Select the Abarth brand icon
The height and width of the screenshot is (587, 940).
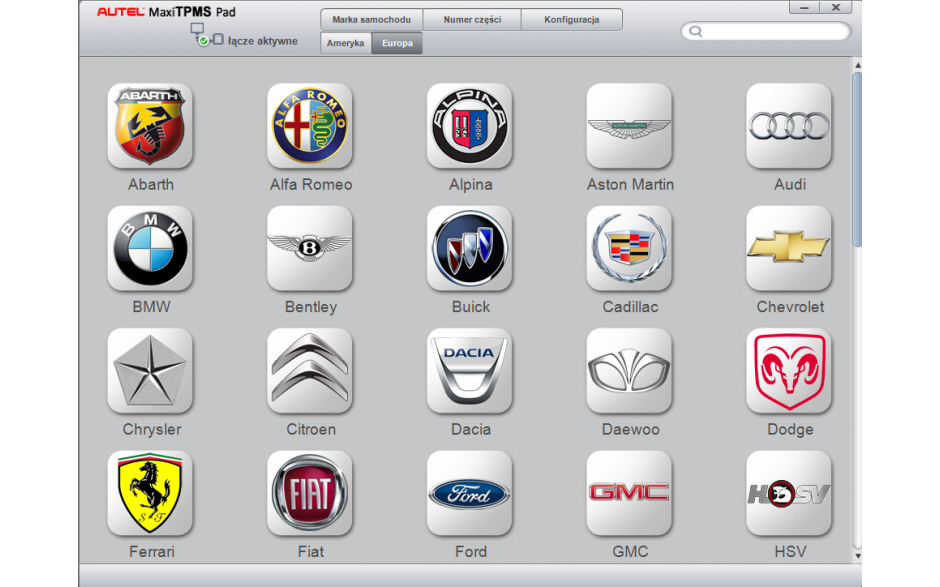pos(150,125)
